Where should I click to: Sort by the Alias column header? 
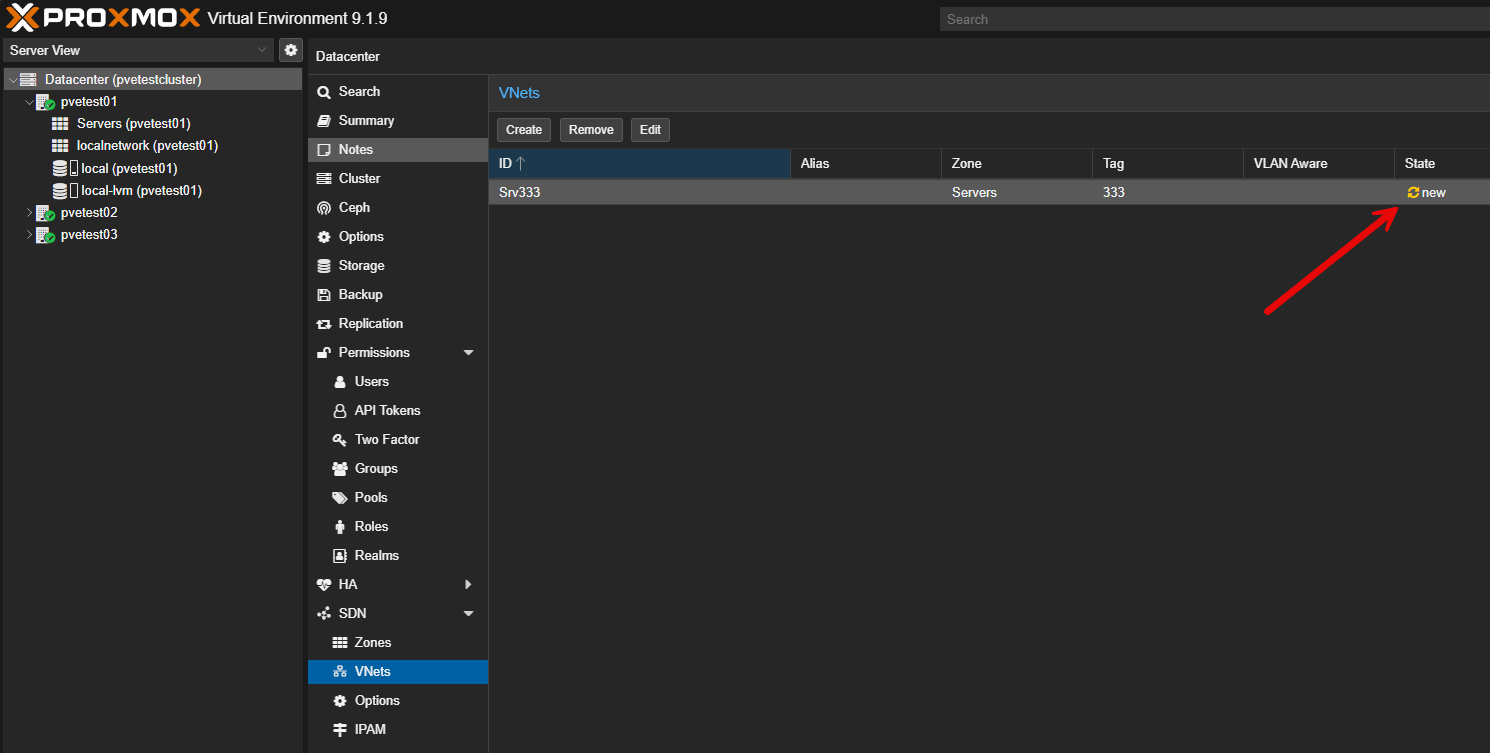click(x=866, y=164)
